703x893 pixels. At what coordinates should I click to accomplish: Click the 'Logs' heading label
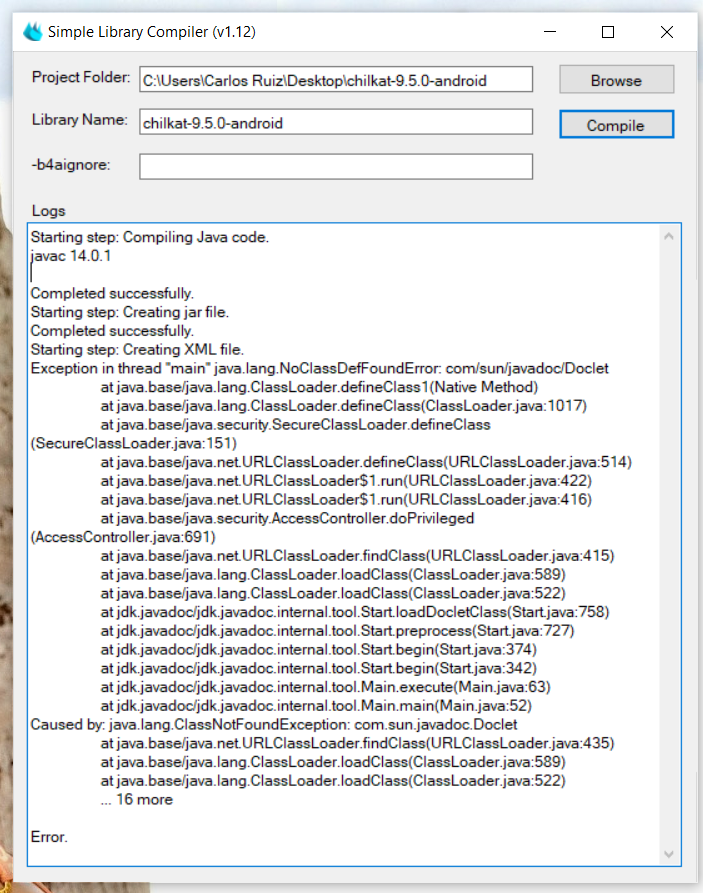pyautogui.click(x=48, y=211)
